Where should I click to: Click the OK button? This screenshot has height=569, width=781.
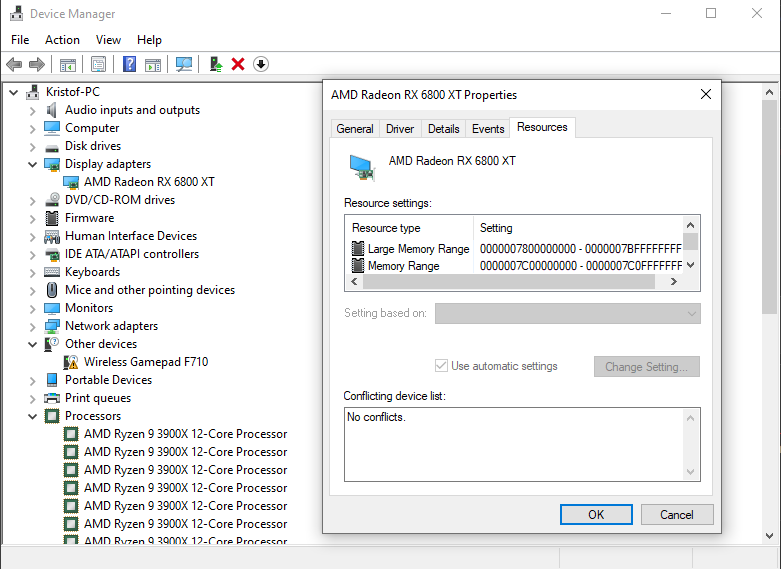(596, 514)
